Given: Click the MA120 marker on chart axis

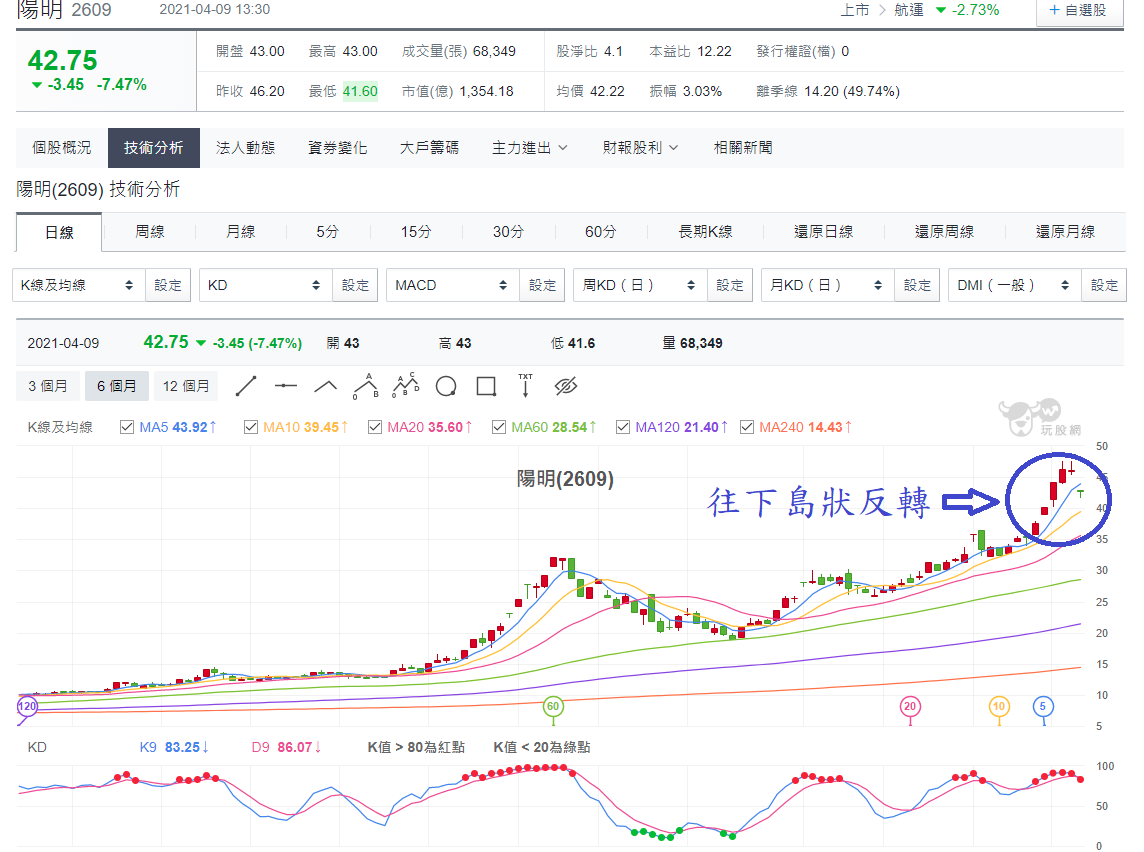Looking at the screenshot, I should (27, 706).
